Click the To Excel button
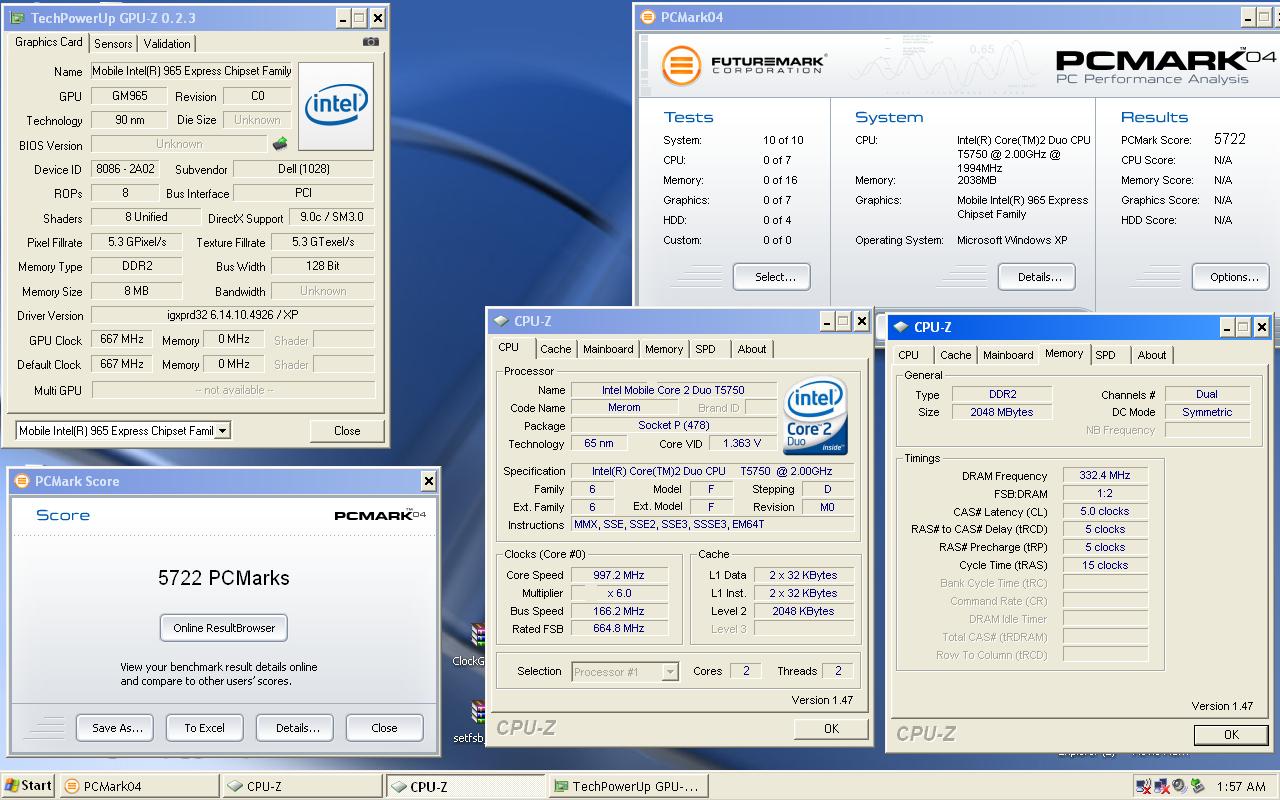1280x800 pixels. tap(204, 728)
